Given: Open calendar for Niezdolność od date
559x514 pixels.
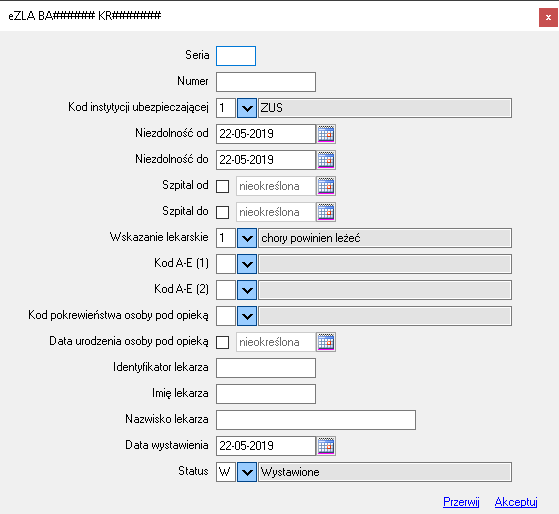Looking at the screenshot, I should click(326, 134).
